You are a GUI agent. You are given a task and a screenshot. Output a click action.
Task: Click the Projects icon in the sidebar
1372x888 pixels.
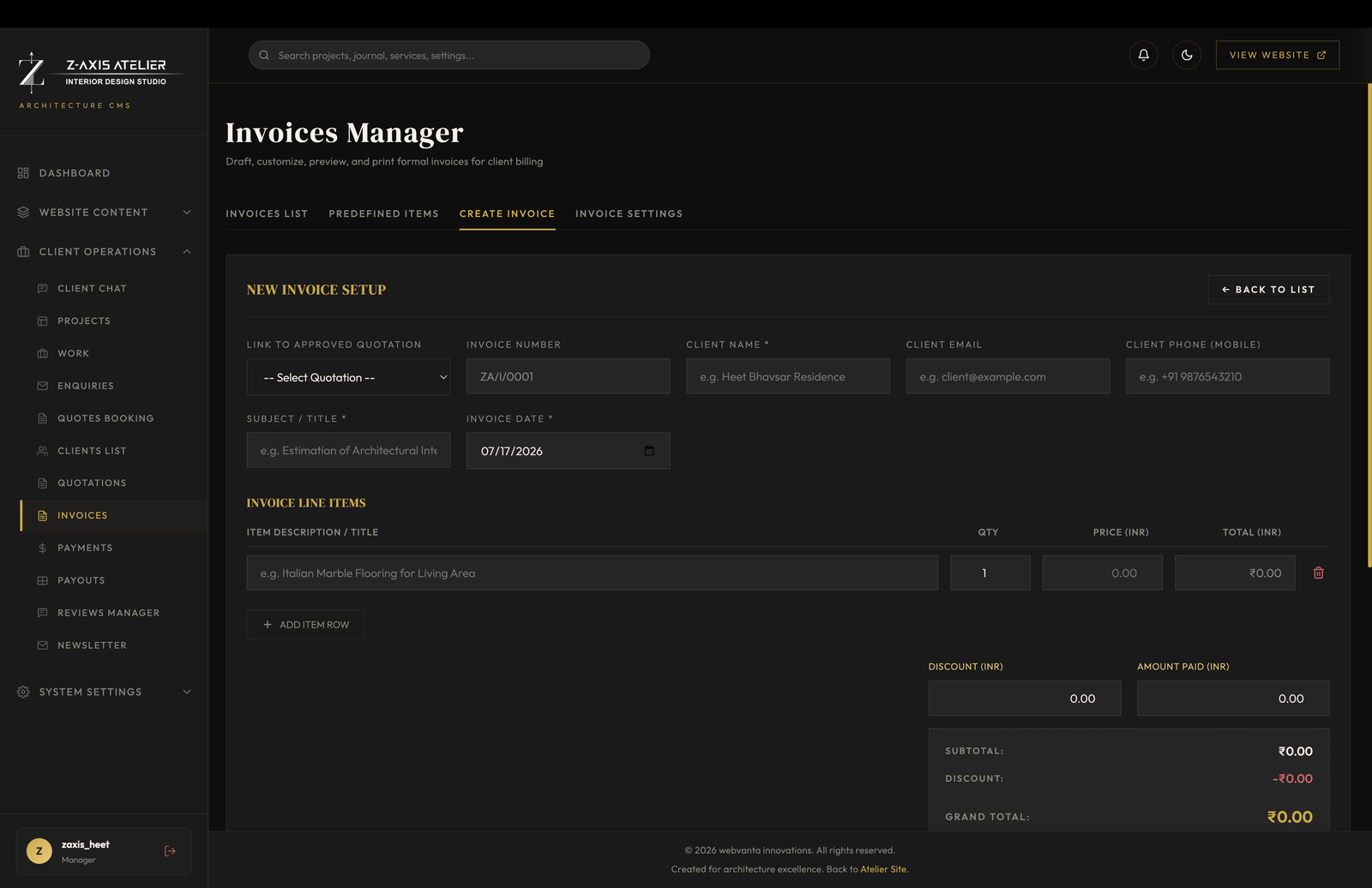(43, 321)
